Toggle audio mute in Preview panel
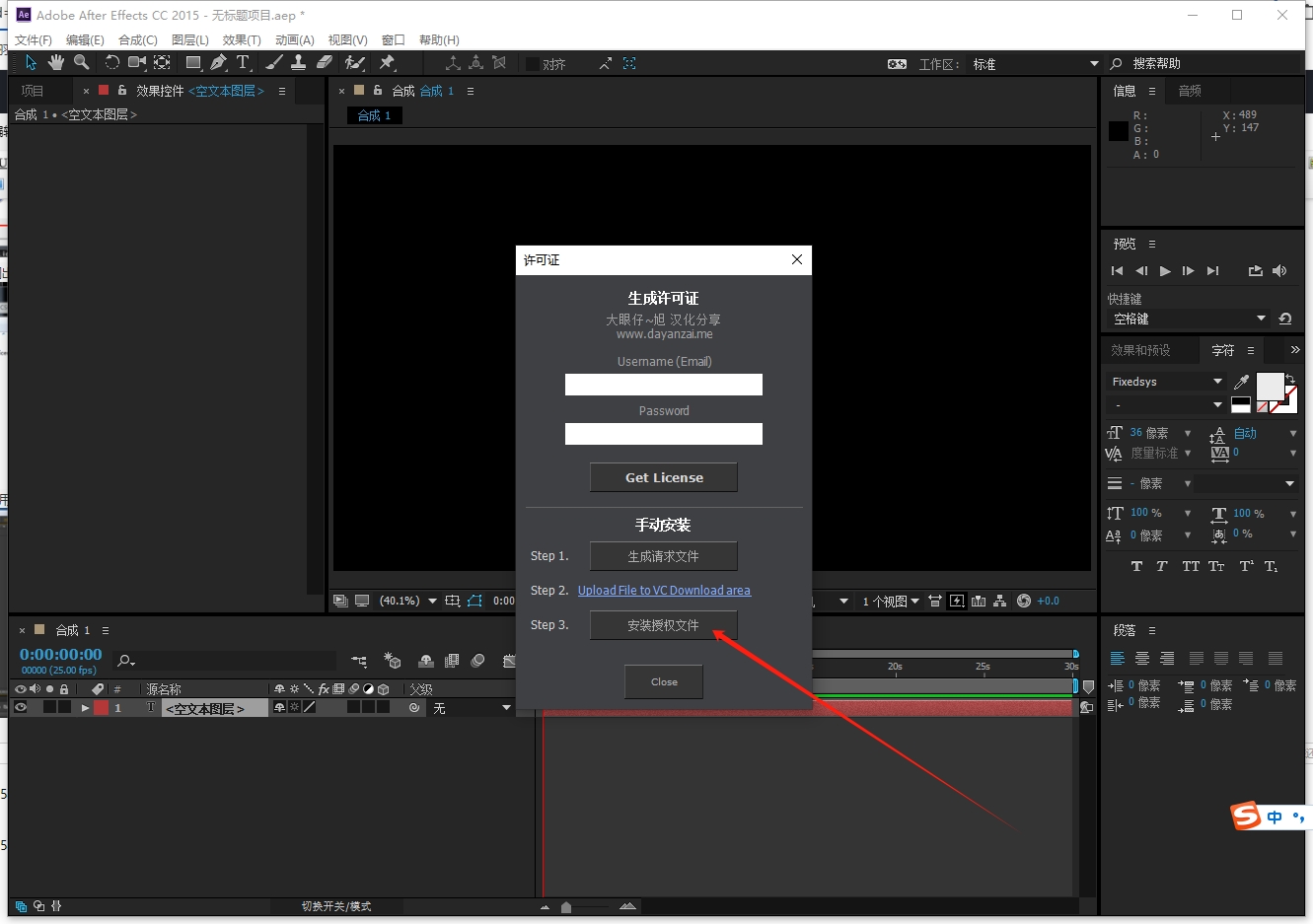1313x924 pixels. coord(1279,271)
